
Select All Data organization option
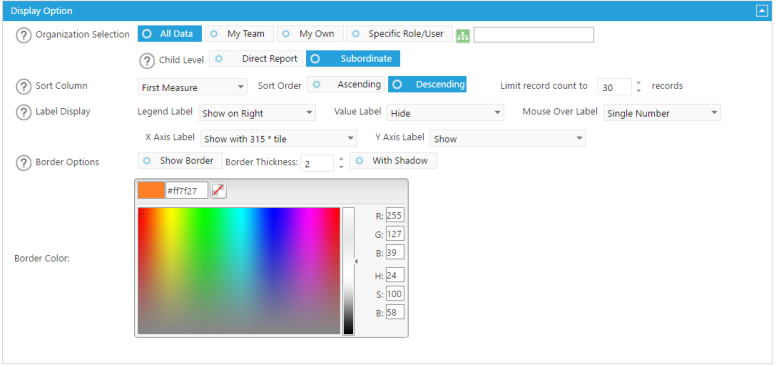[x=170, y=34]
